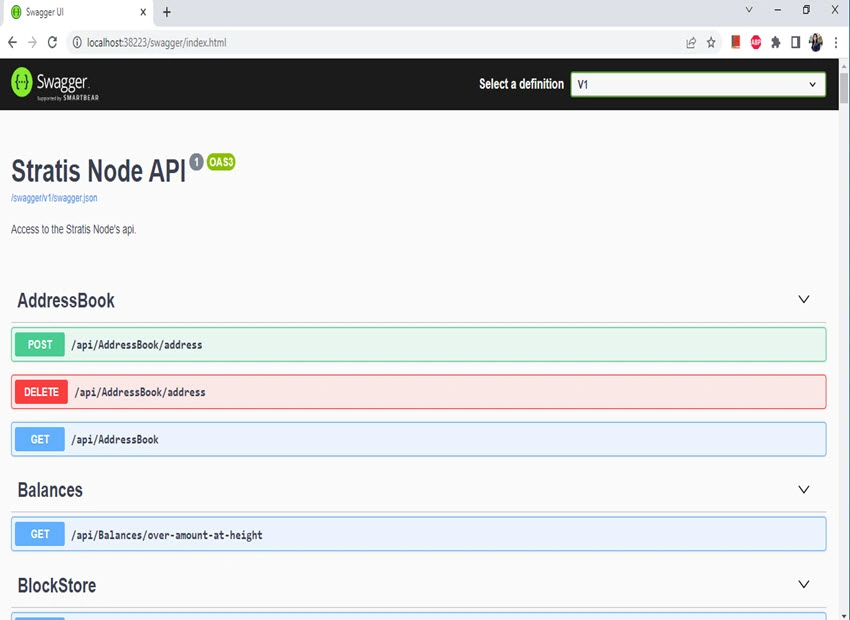The image size is (850, 620).
Task: Focus the localhost address bar URL
Action: [157, 42]
